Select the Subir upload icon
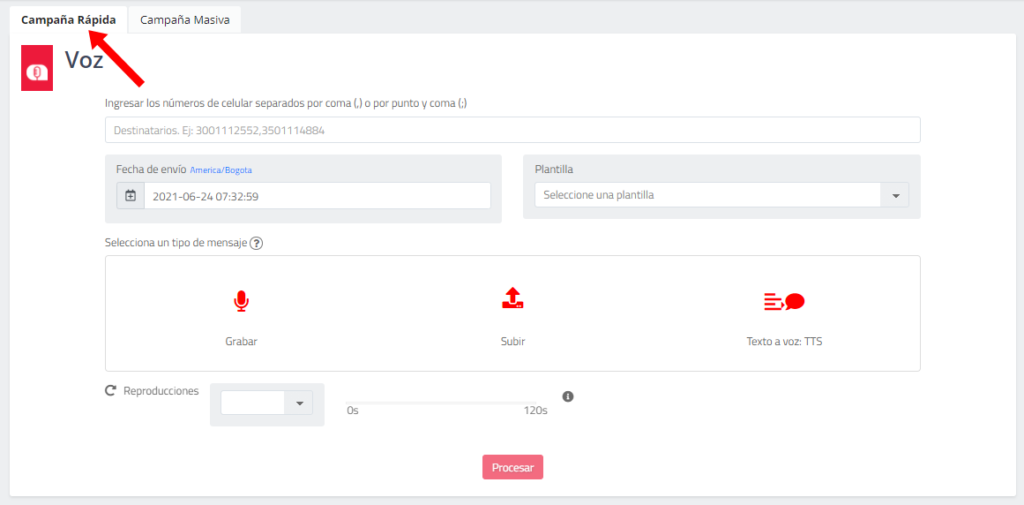 coord(512,298)
